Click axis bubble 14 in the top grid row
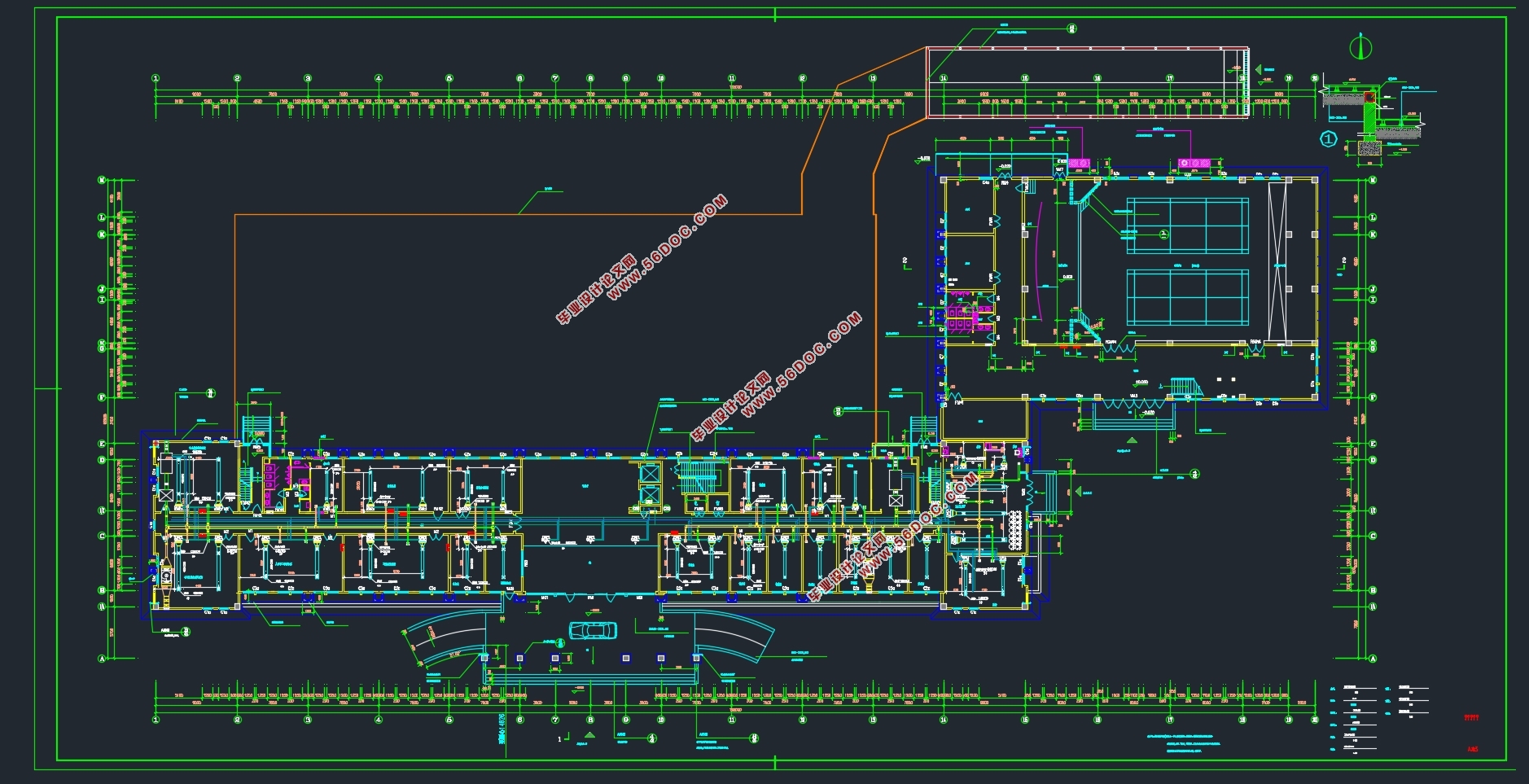The image size is (1529, 784). click(944, 79)
